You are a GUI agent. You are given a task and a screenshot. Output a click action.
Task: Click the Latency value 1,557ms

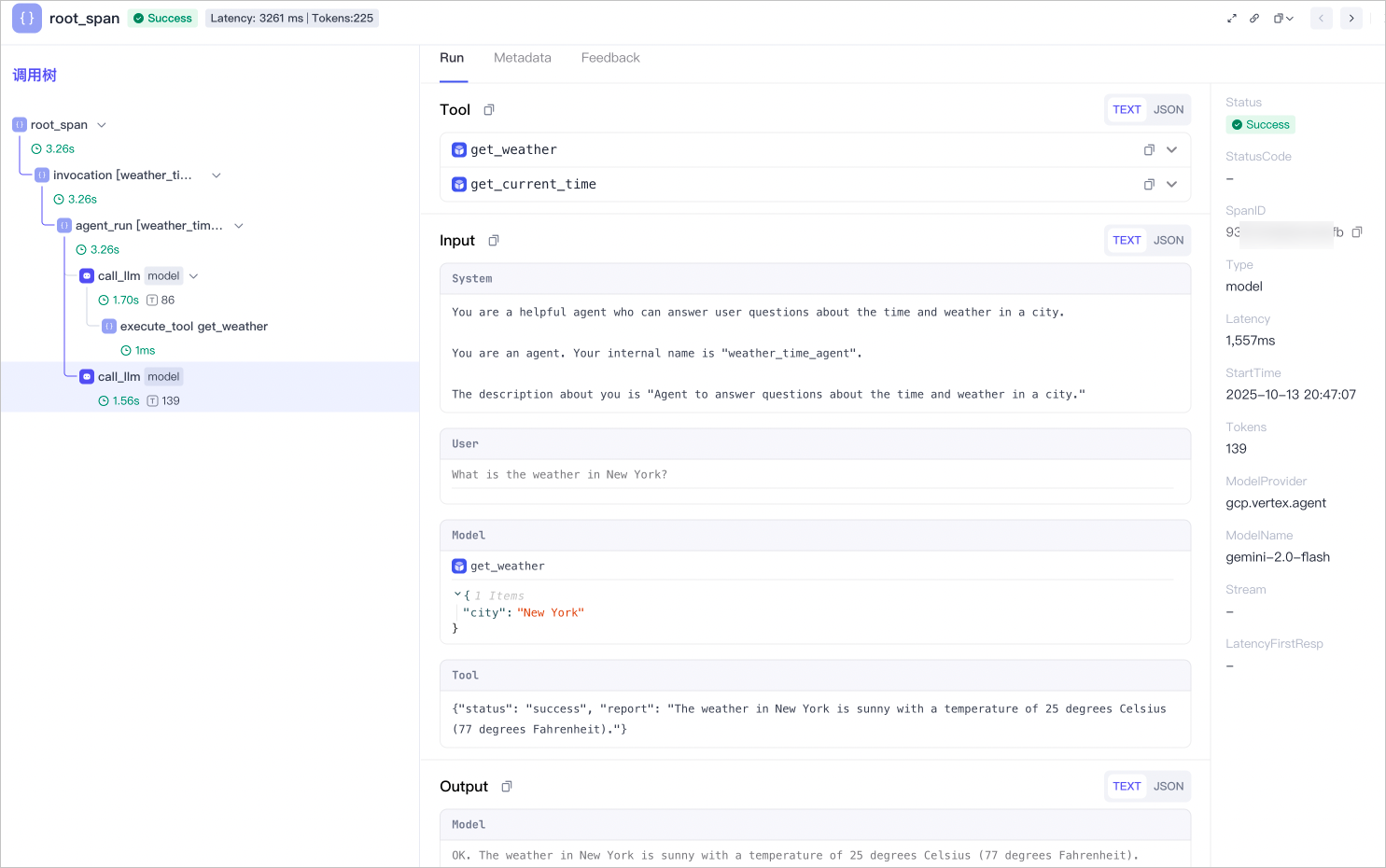(x=1251, y=341)
